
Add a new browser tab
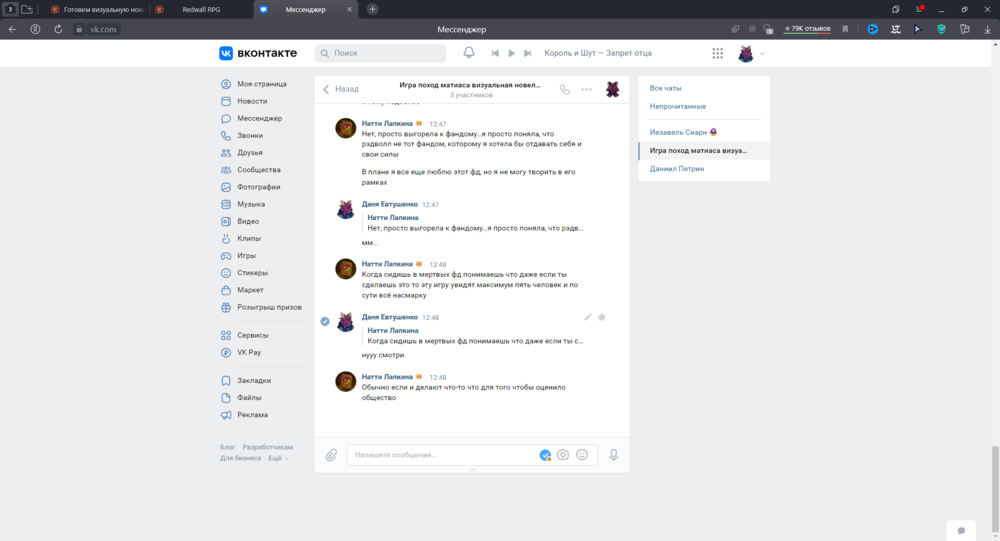tap(372, 10)
